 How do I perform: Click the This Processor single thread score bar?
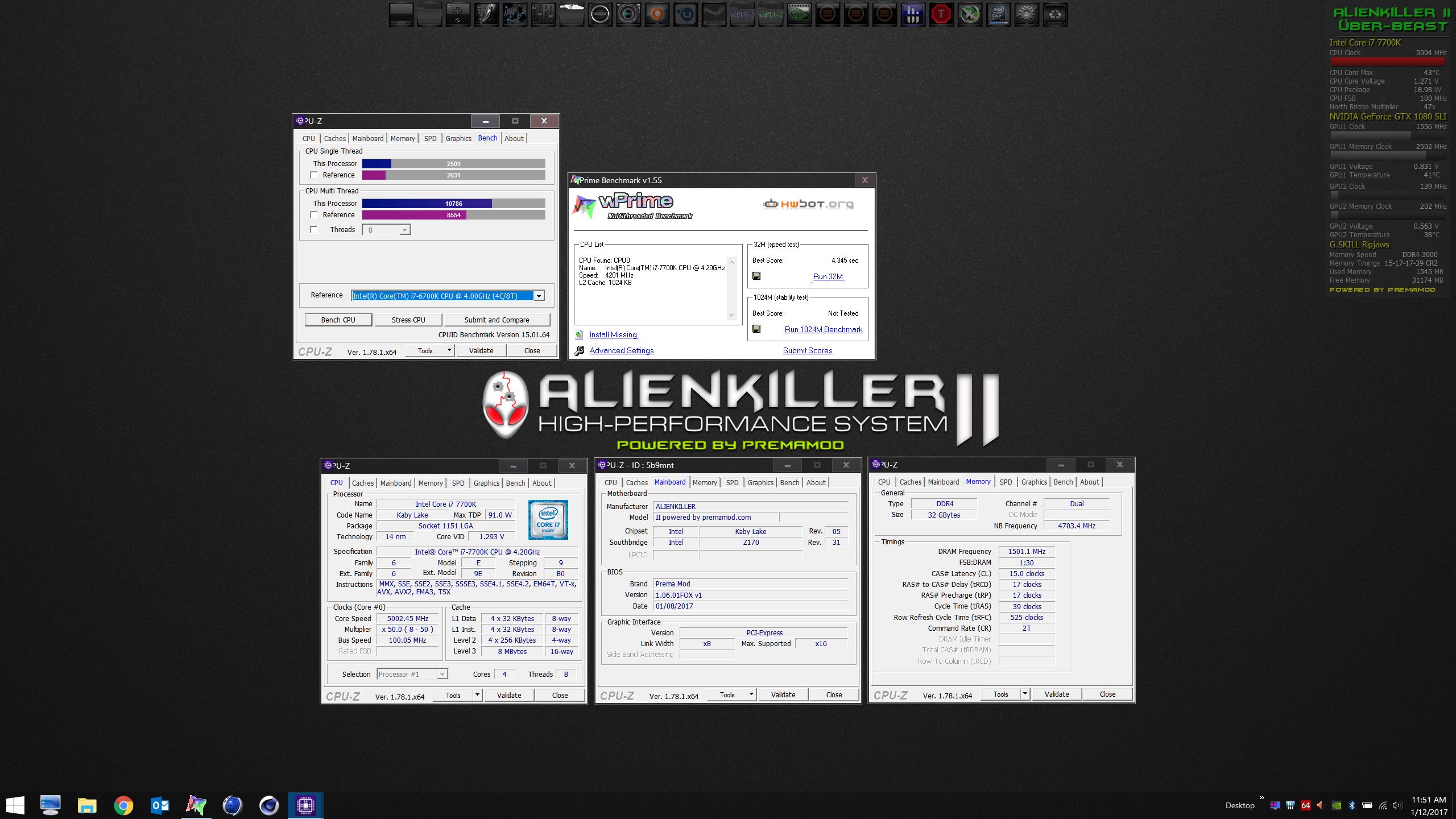coord(453,164)
